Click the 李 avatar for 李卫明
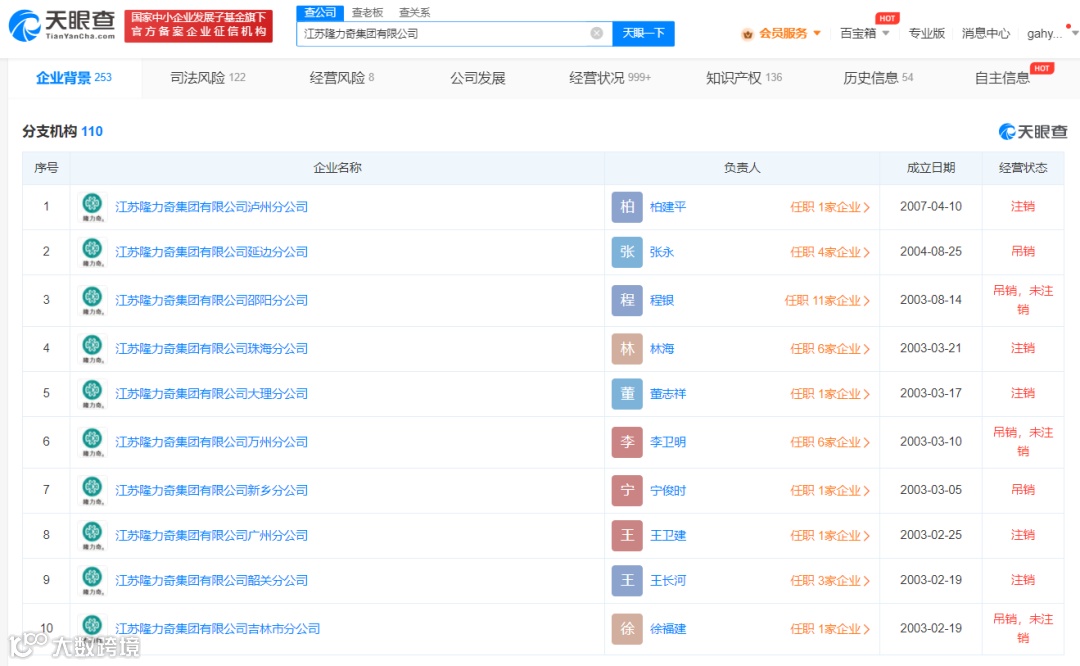The image size is (1080, 666). (627, 441)
